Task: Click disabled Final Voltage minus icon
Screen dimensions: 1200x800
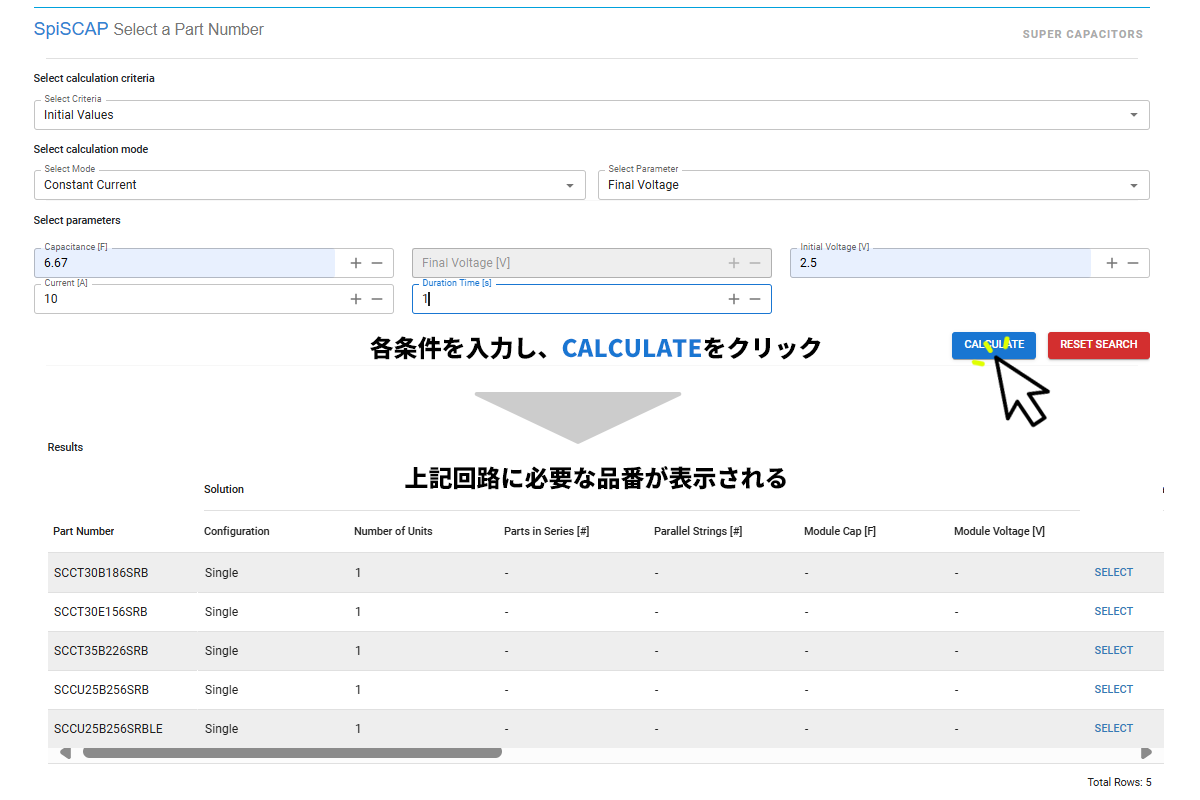Action: point(755,263)
